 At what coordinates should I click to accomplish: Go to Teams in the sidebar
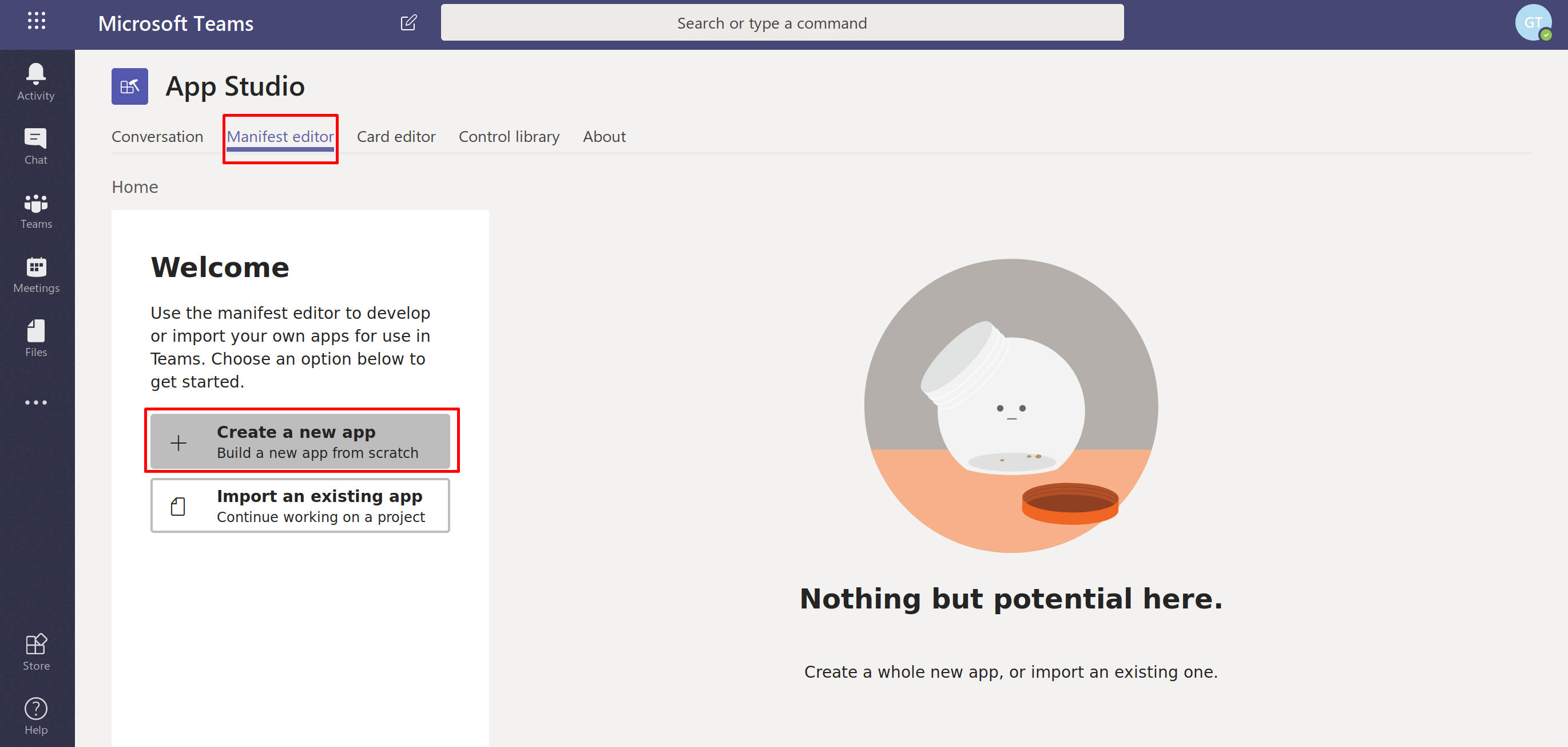(x=36, y=211)
